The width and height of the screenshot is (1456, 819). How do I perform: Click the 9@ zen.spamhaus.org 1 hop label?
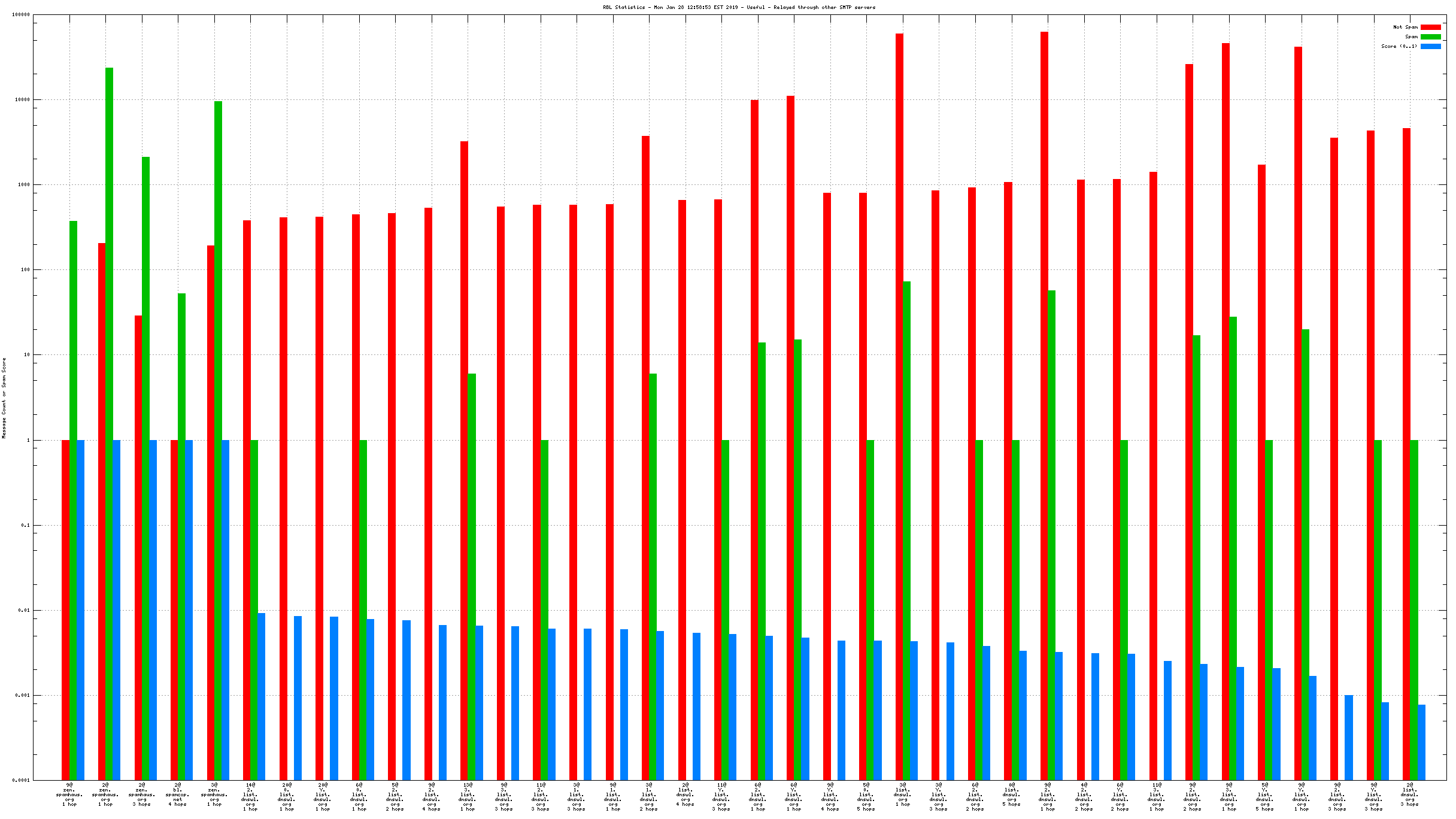tap(69, 794)
